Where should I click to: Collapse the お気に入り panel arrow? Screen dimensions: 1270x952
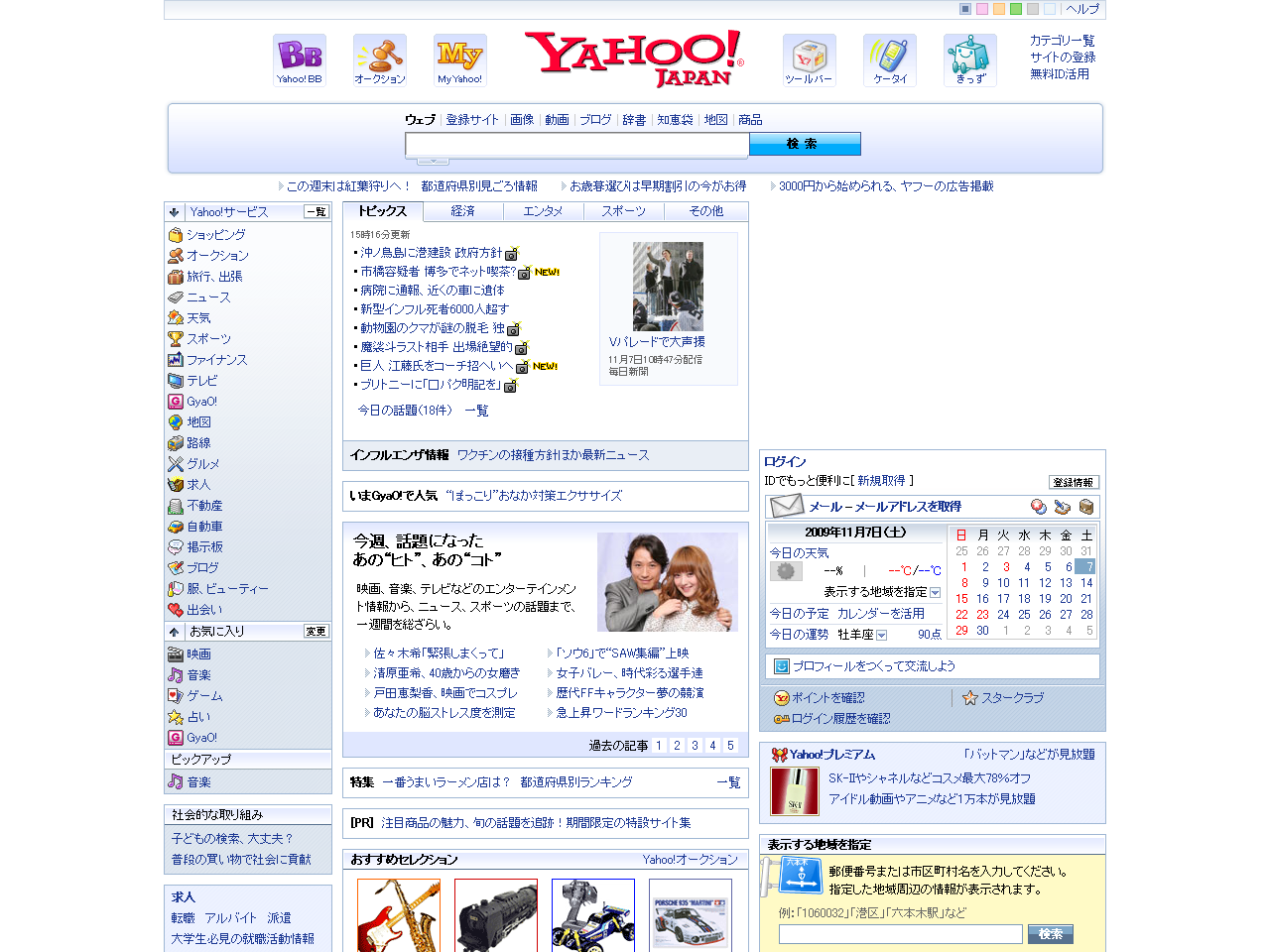click(x=174, y=632)
